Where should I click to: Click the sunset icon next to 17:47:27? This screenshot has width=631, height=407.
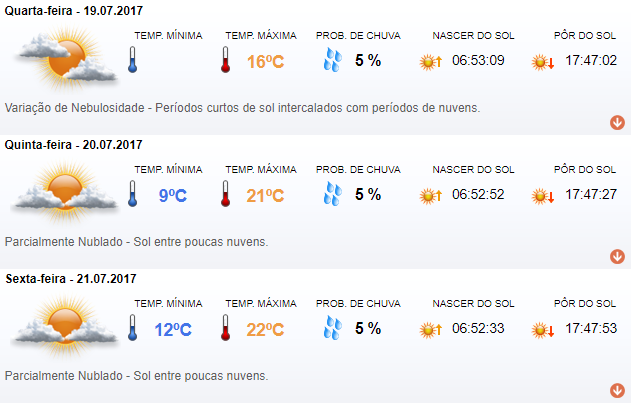tap(543, 196)
